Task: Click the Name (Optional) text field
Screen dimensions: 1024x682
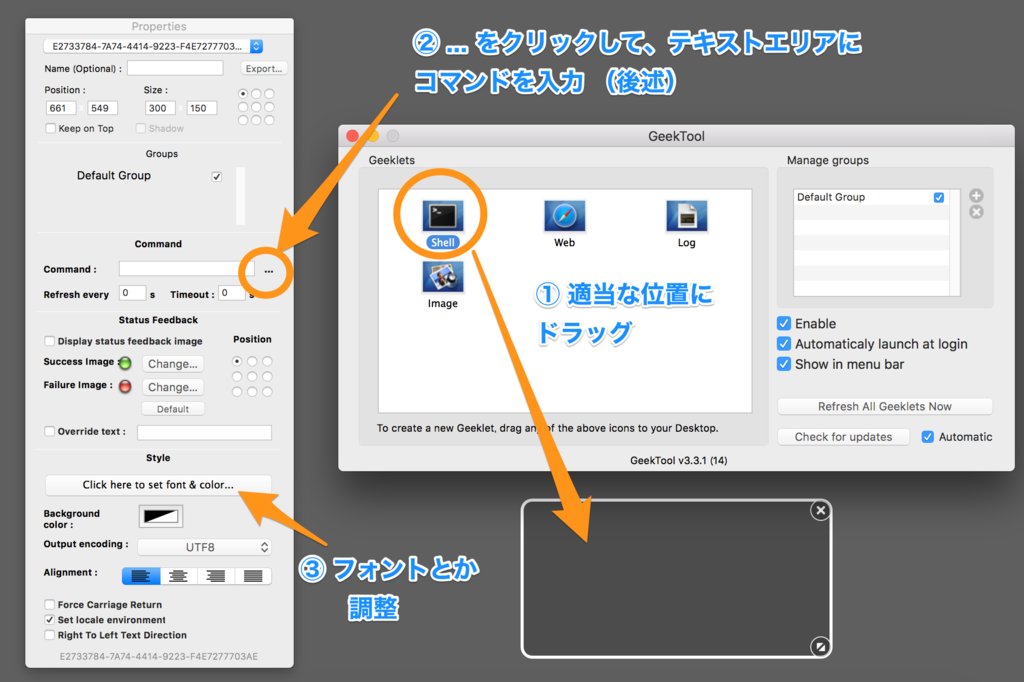Action: point(175,68)
